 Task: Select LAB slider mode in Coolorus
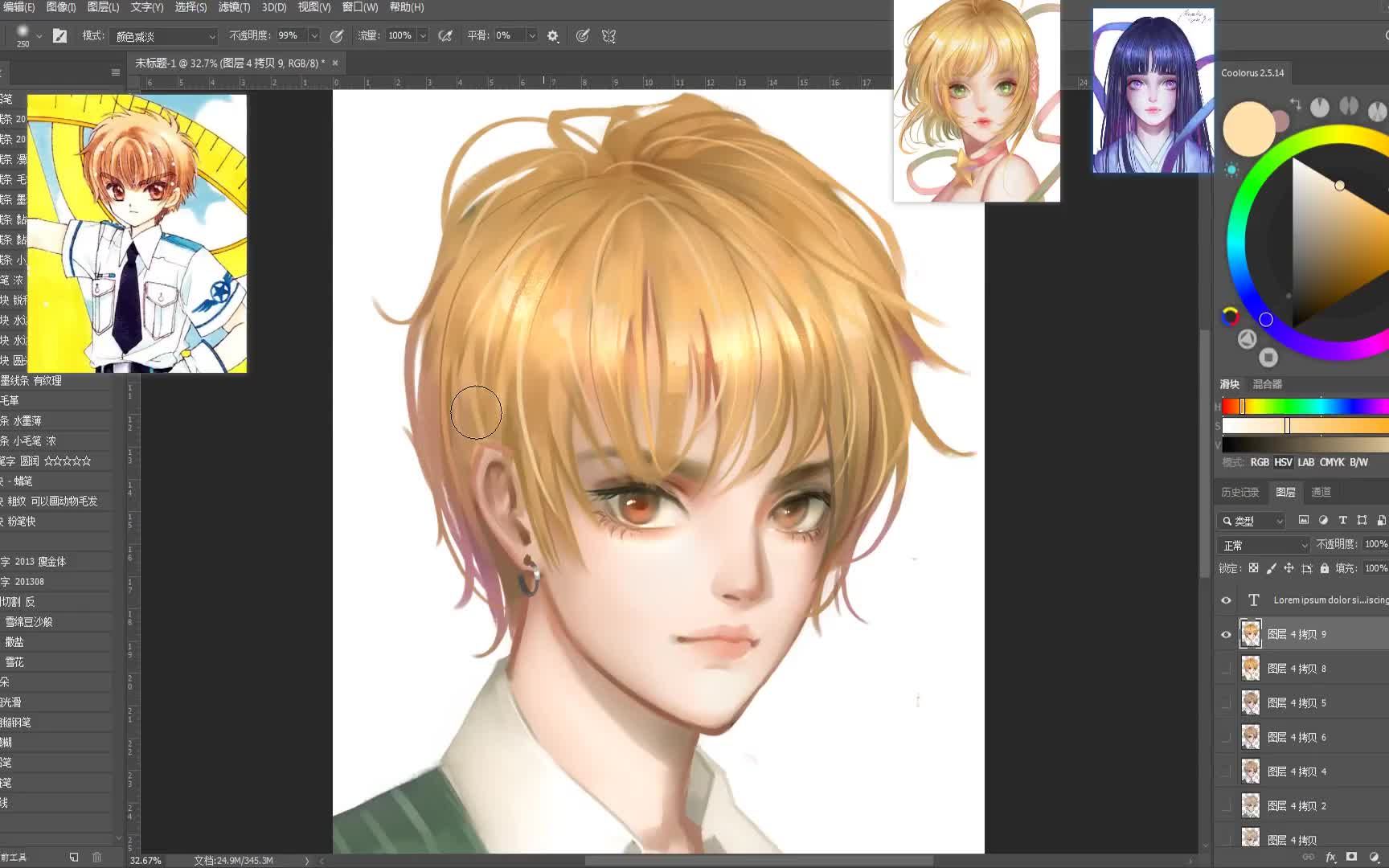[x=1306, y=462]
